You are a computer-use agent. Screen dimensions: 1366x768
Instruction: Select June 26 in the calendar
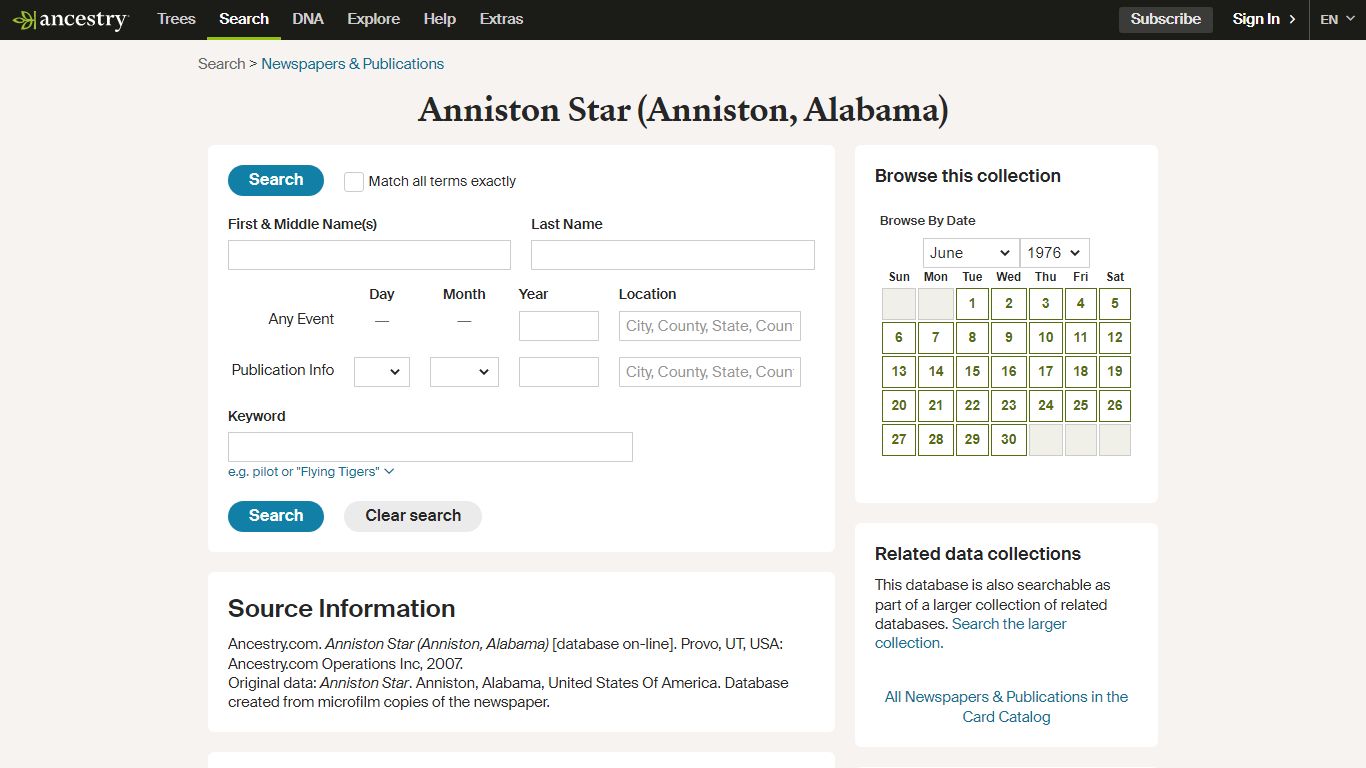pos(1115,406)
